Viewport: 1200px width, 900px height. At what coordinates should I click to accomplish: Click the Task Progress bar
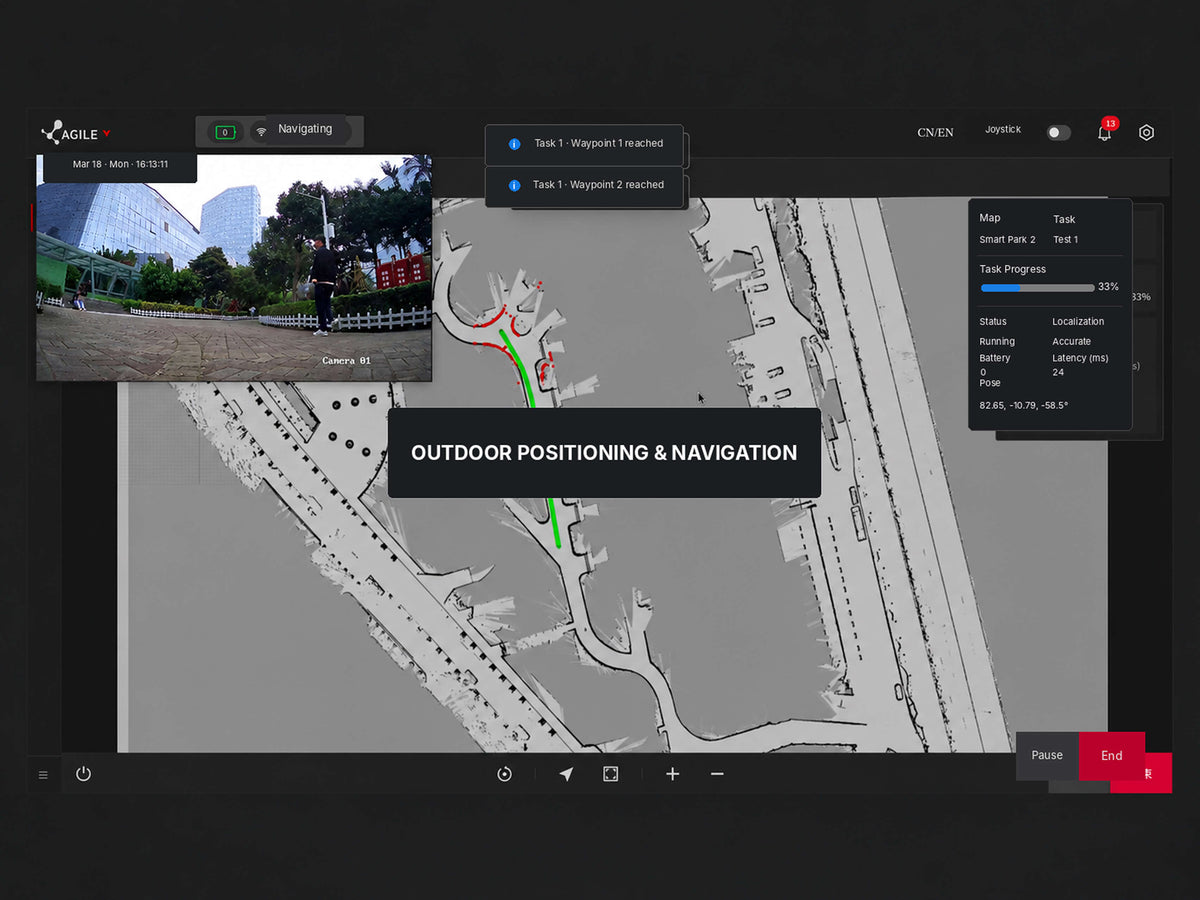tap(1037, 288)
